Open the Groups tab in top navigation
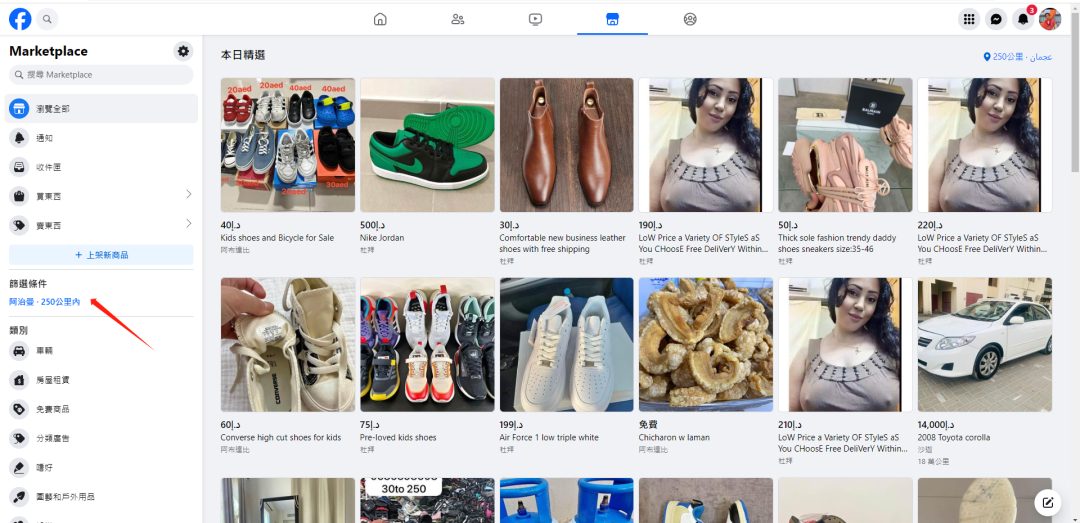This screenshot has height=523, width=1080. [x=690, y=19]
